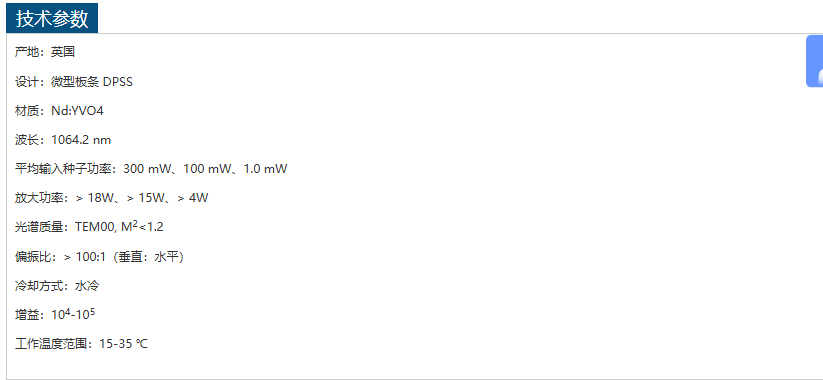Select the 放大功率 label text
Screen dimensions: 823x380
pos(42,198)
